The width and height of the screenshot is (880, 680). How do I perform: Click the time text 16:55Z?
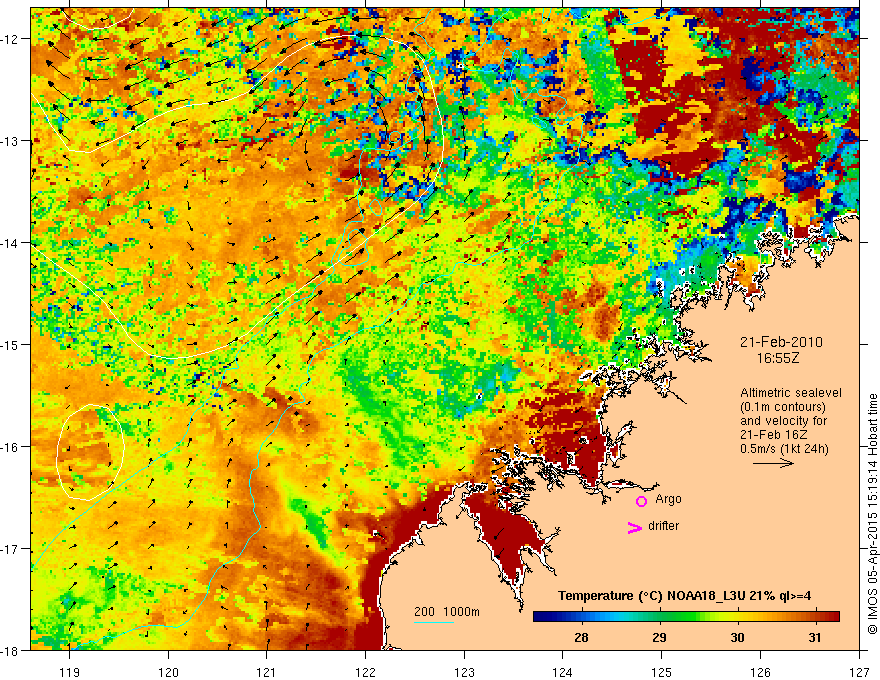pos(777,358)
